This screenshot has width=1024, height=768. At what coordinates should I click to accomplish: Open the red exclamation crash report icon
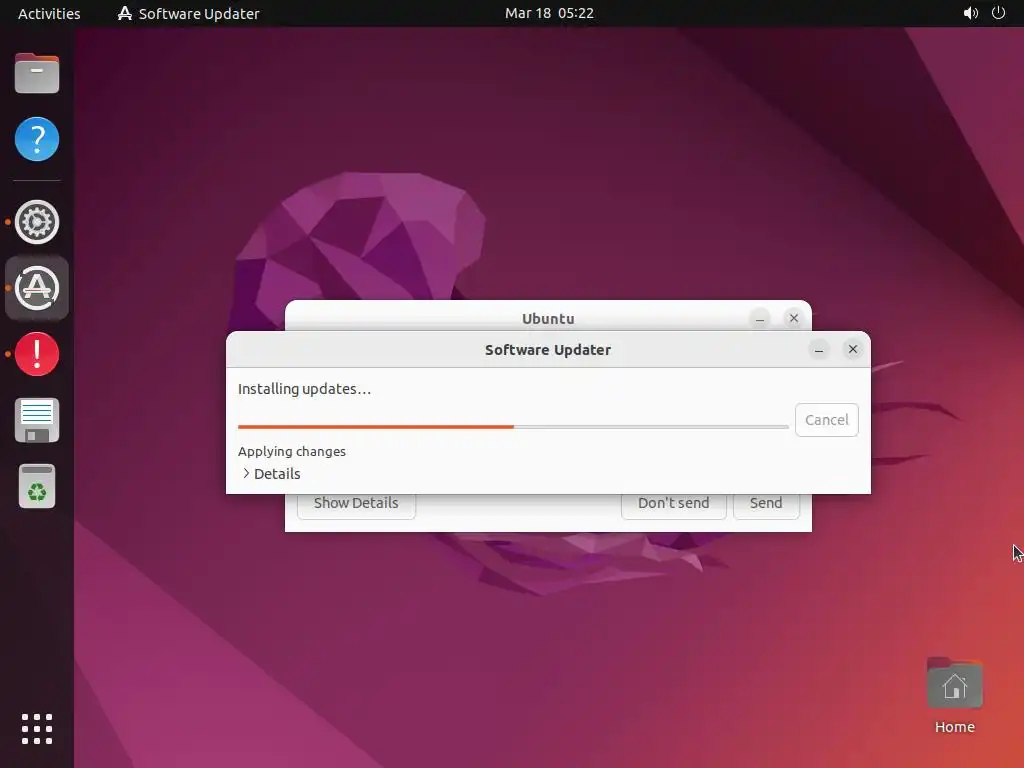tap(37, 354)
